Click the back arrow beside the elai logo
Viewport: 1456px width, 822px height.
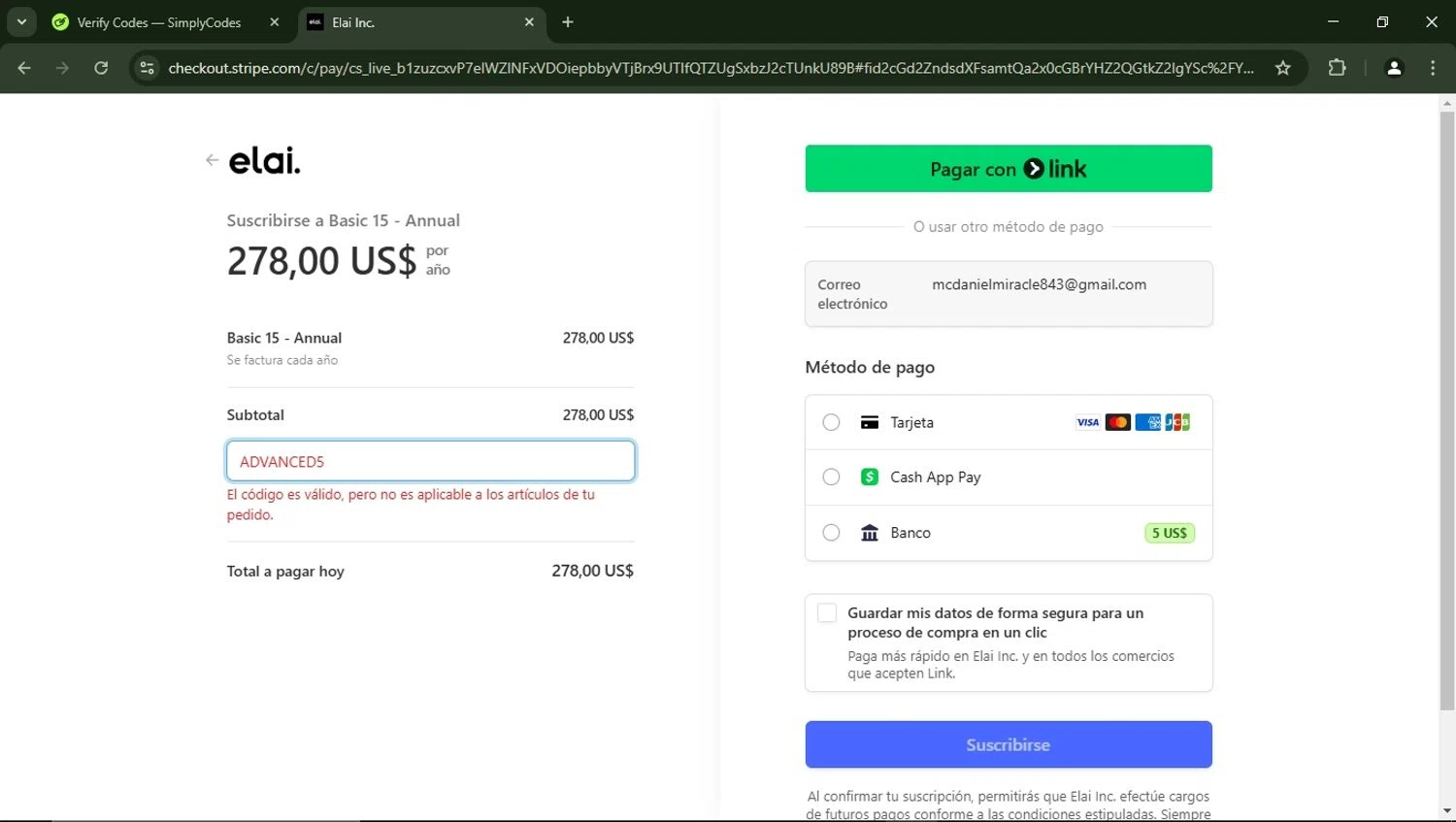point(212,160)
